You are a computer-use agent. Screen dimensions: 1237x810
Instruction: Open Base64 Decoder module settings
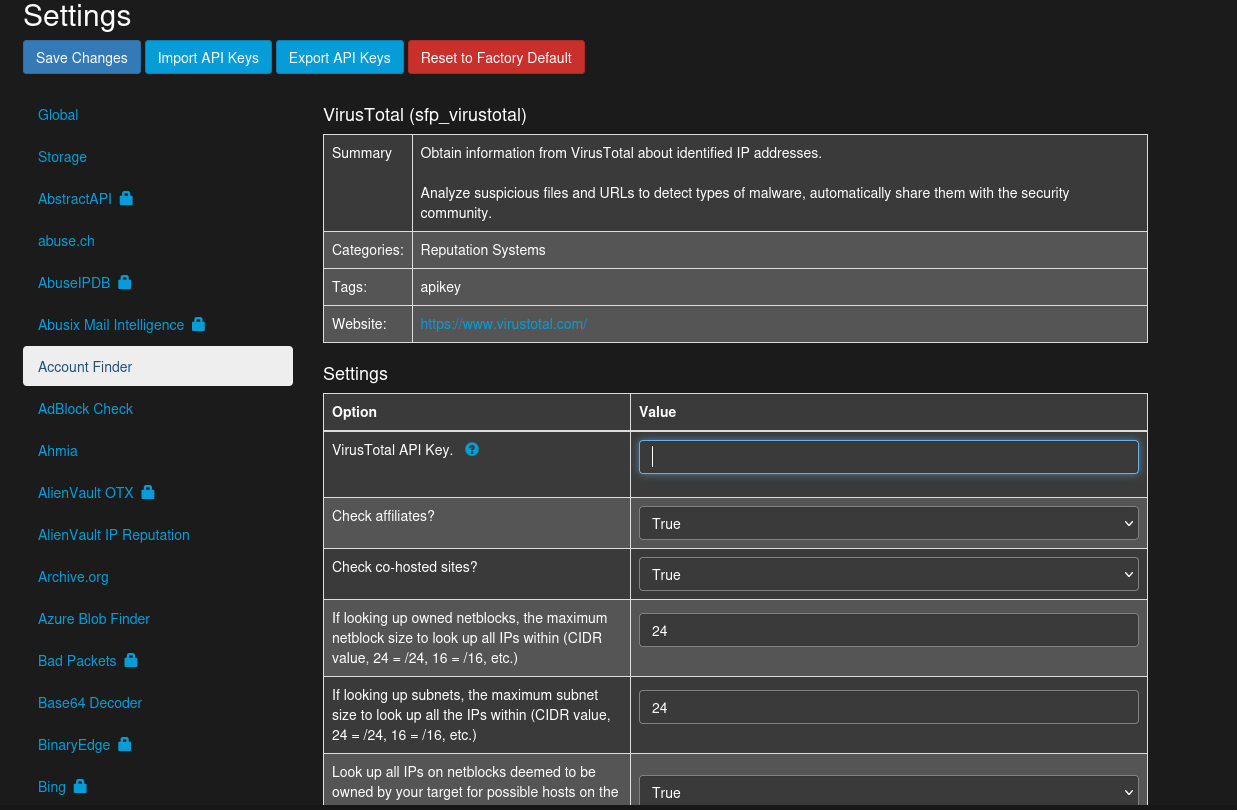click(x=90, y=703)
